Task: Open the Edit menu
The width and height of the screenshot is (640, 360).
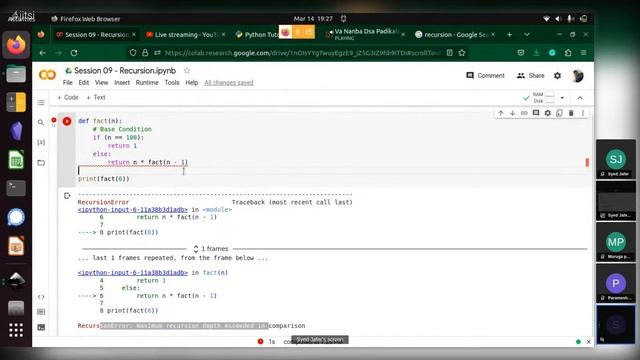Action: point(84,82)
